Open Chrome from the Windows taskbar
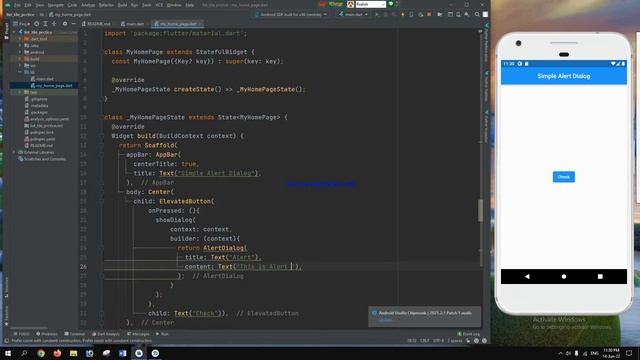This screenshot has width=640, height=360. point(41,353)
